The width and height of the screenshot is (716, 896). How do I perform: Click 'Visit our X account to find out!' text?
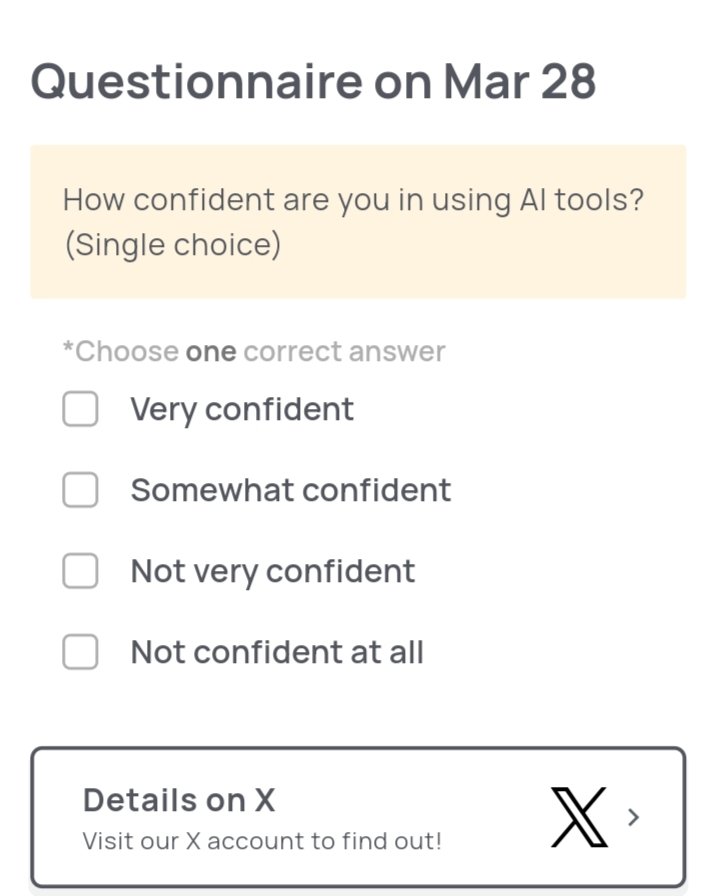[x=262, y=840]
